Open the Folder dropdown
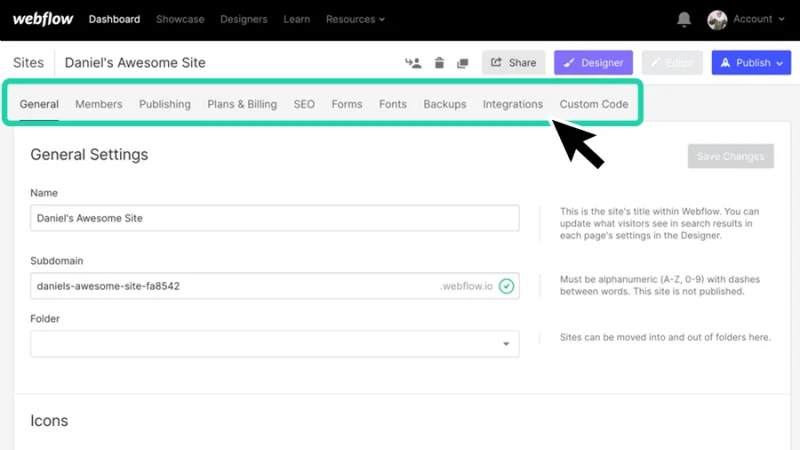This screenshot has height=450, width=800. click(x=274, y=344)
